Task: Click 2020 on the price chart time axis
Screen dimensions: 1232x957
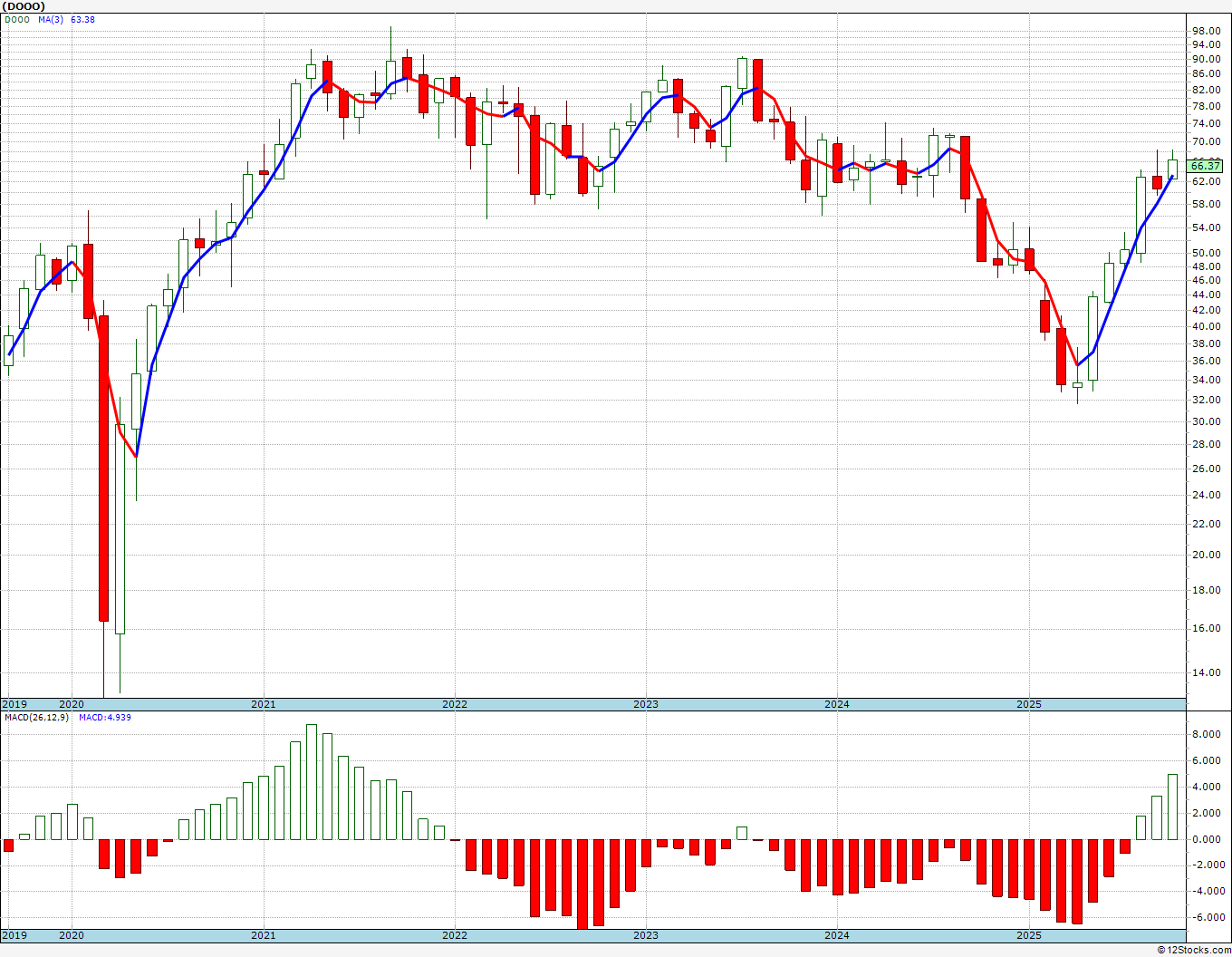Action: coord(72,704)
